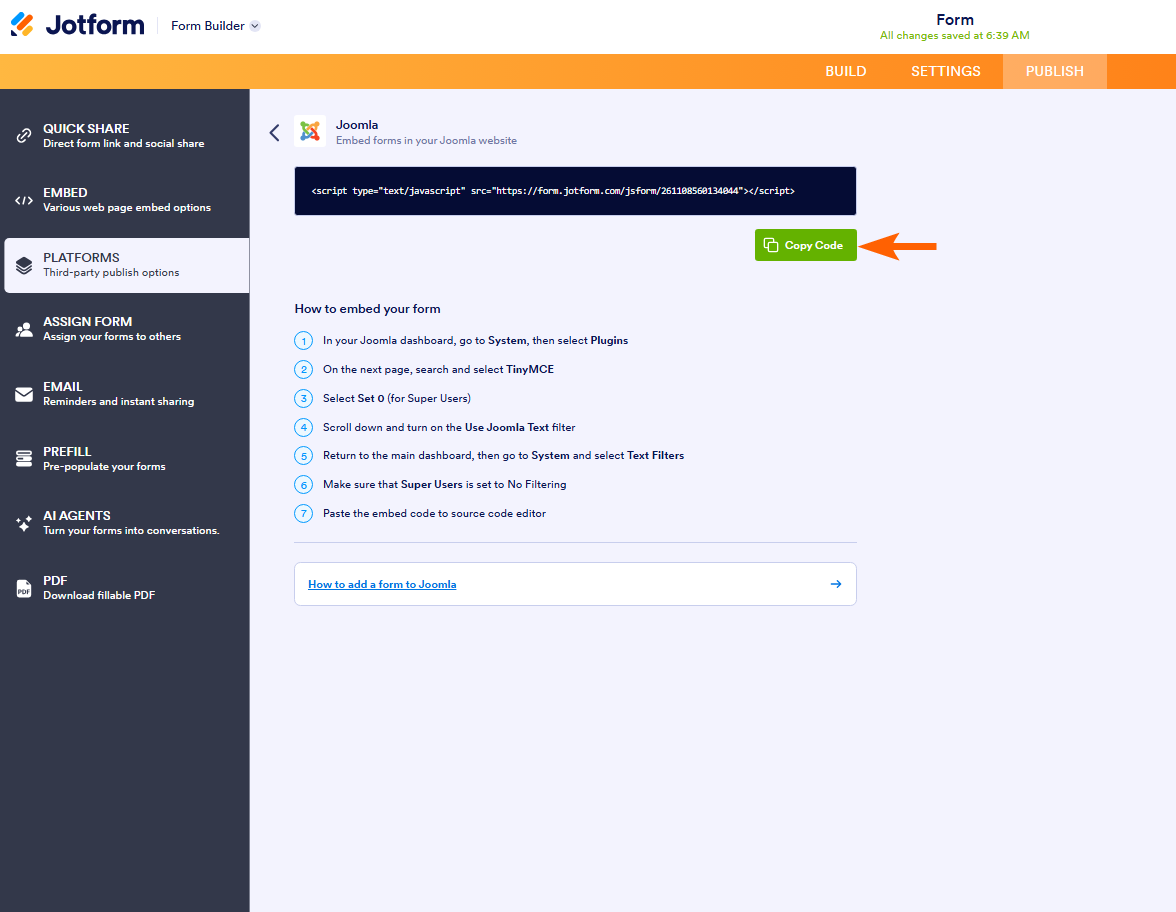
Task: Click the Quick Share link icon
Action: tap(24, 136)
